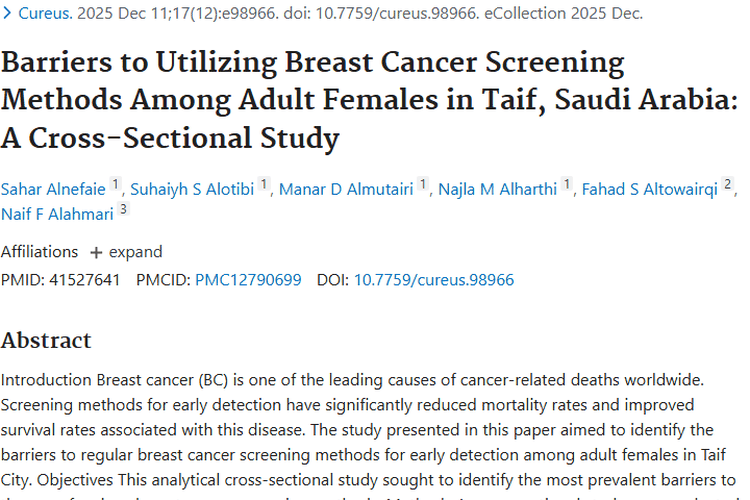Viewport: 750px width, 500px height.
Task: Click affiliation superscript 2 after Fahad S Altowairqi
Action: coord(728,184)
